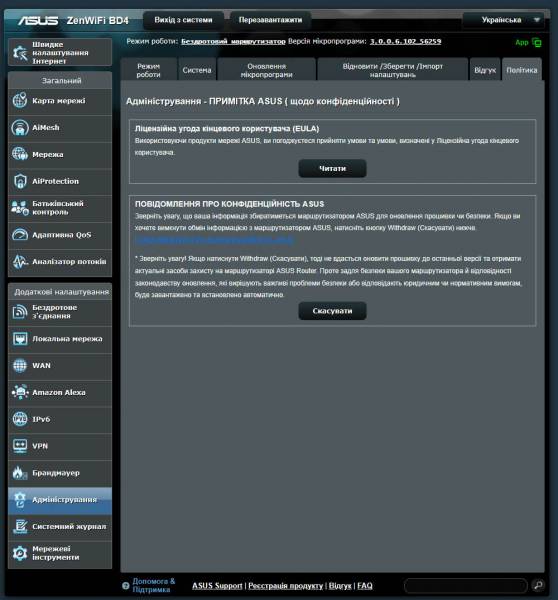Click the Загальний section header
Screen dimensions: 558x600
(61, 81)
